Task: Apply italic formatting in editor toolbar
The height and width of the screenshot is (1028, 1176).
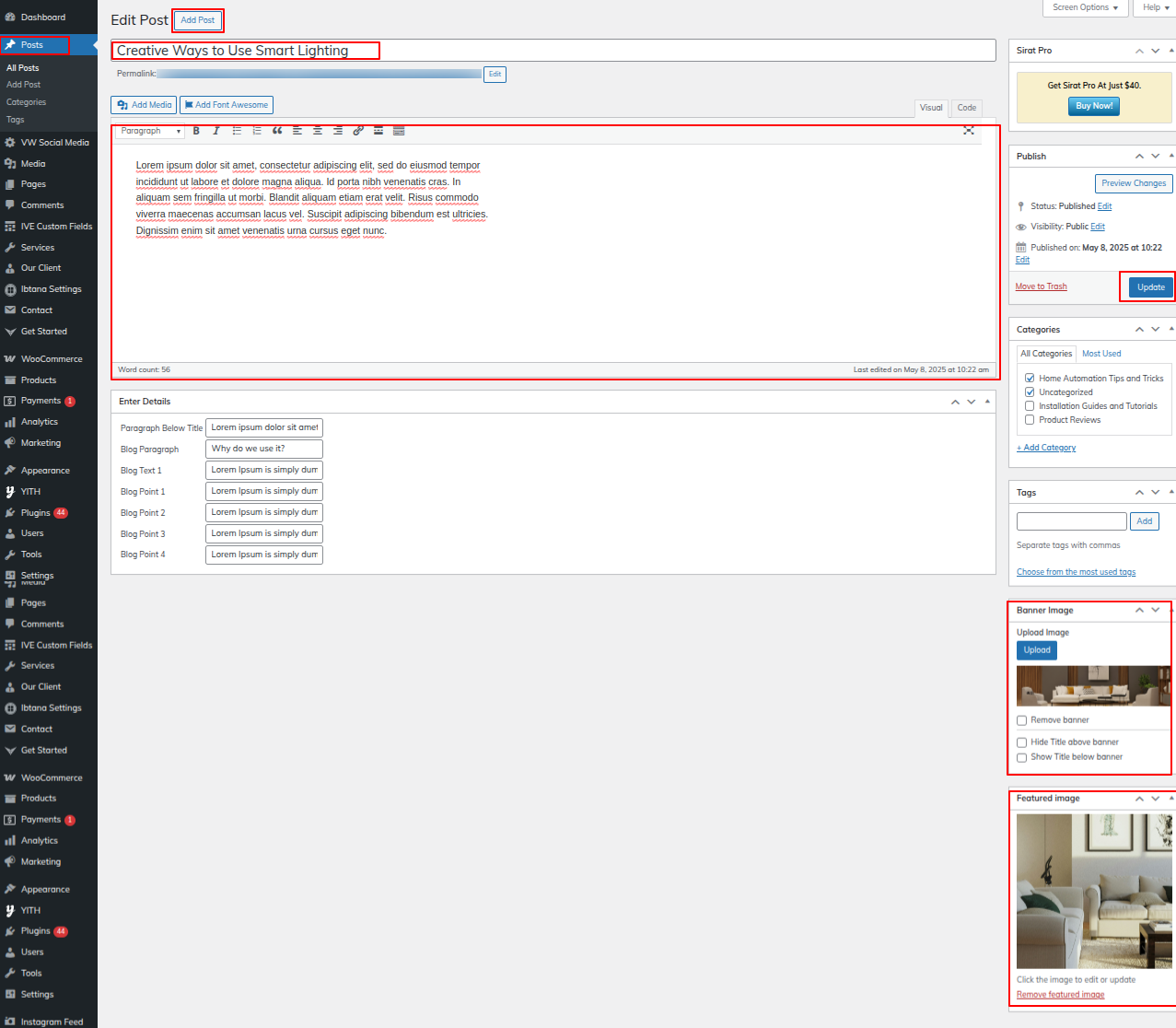Action: click(216, 131)
